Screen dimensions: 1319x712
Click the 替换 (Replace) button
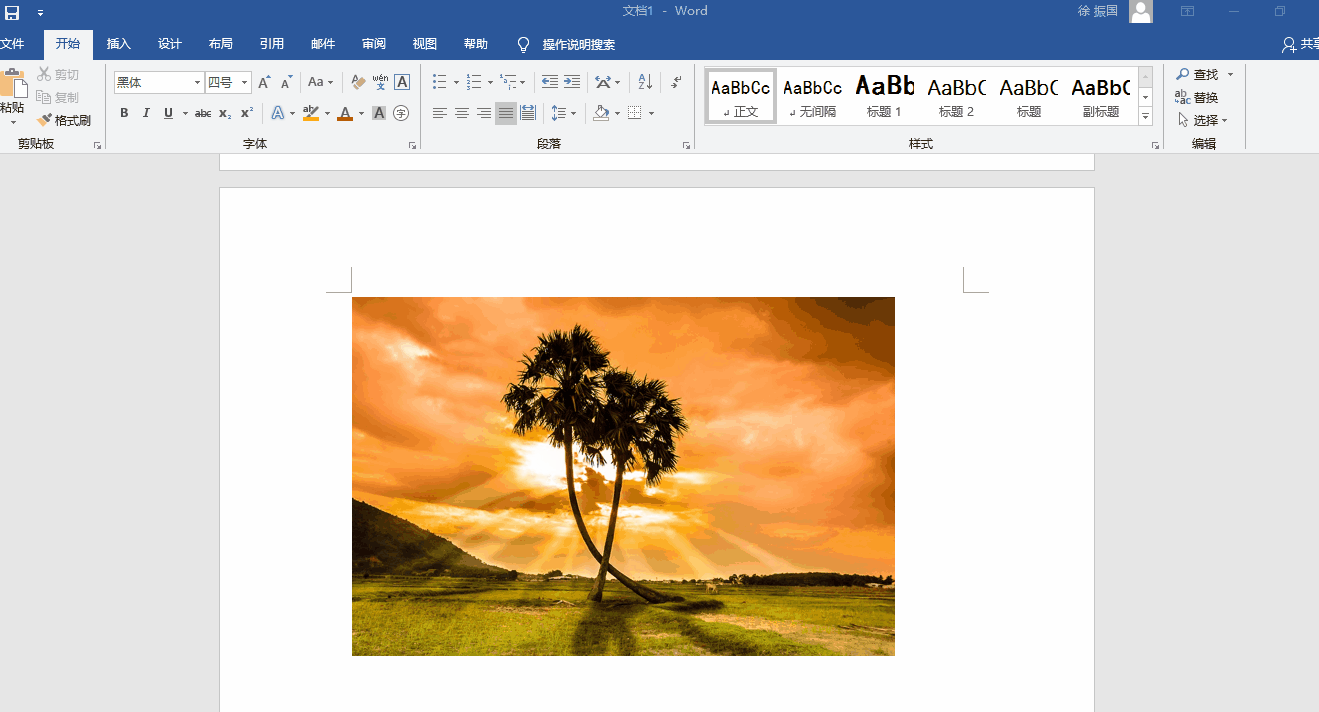point(1197,98)
